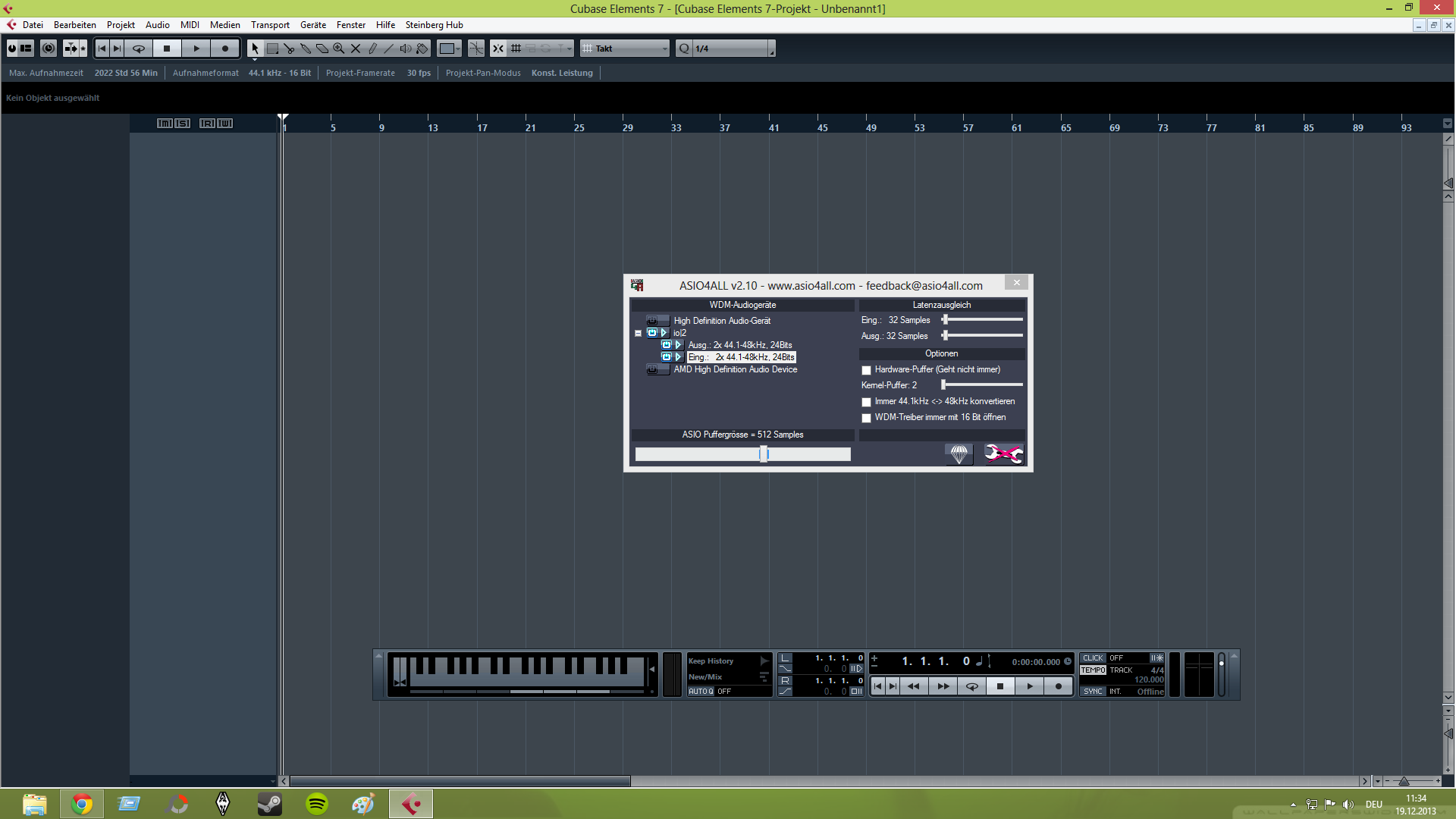Select the Color paint bucket tool
The image size is (1456, 819).
(422, 49)
